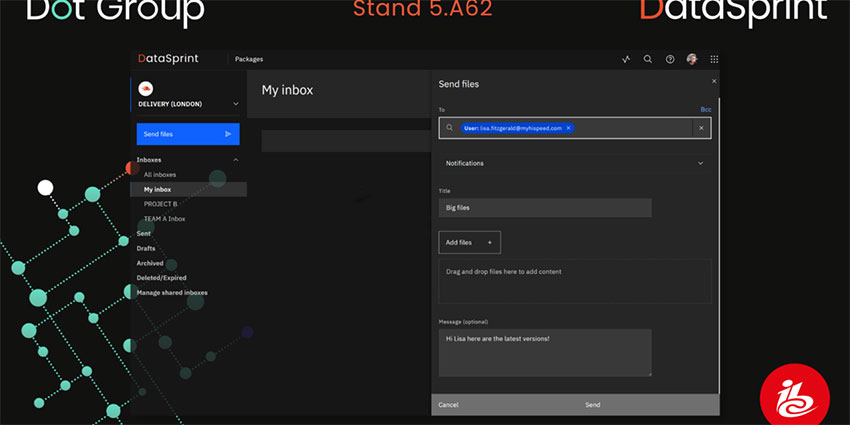Open the help question mark icon
850x425 pixels.
(x=670, y=59)
